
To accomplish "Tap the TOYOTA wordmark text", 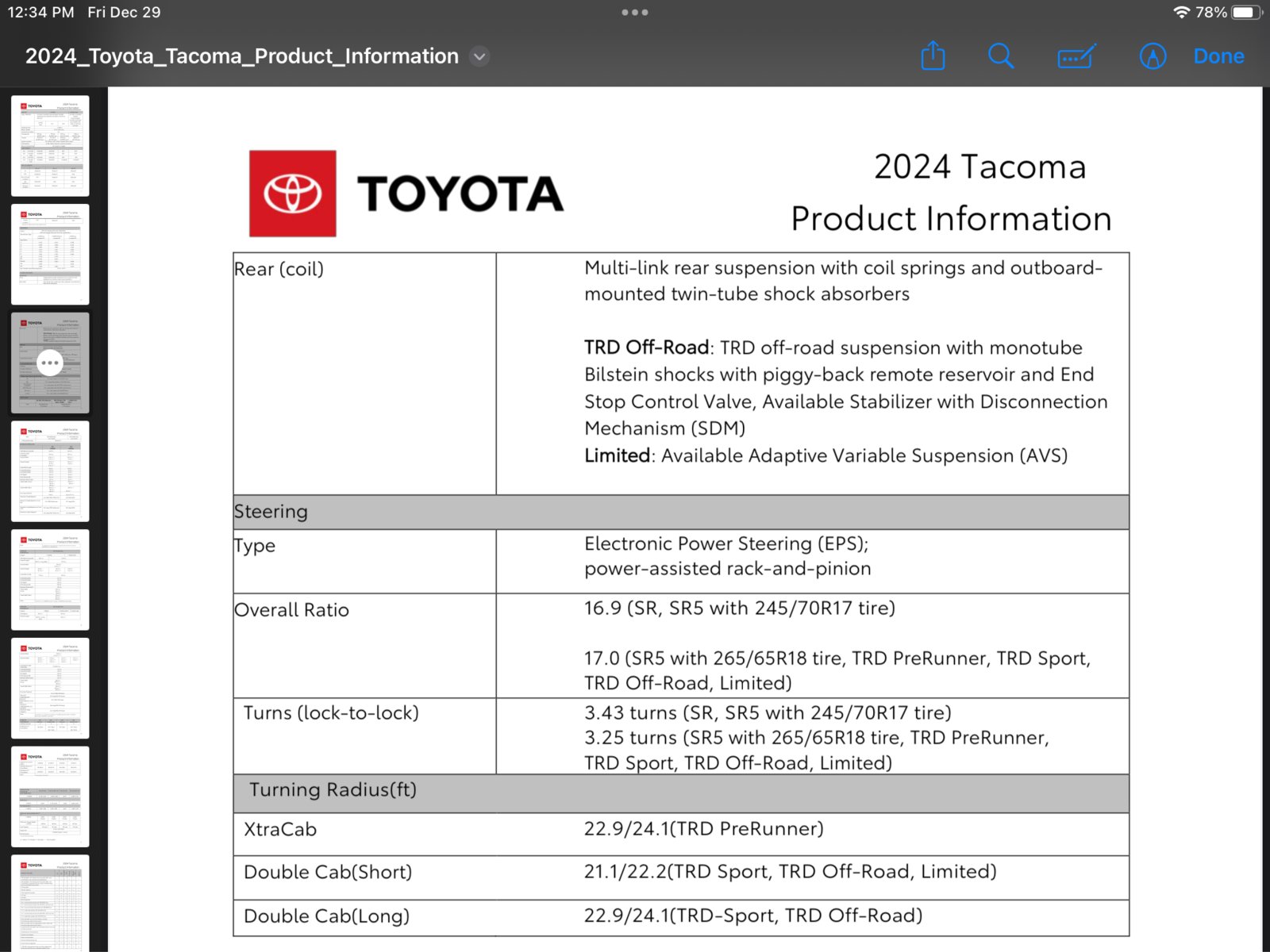I will click(x=460, y=194).
